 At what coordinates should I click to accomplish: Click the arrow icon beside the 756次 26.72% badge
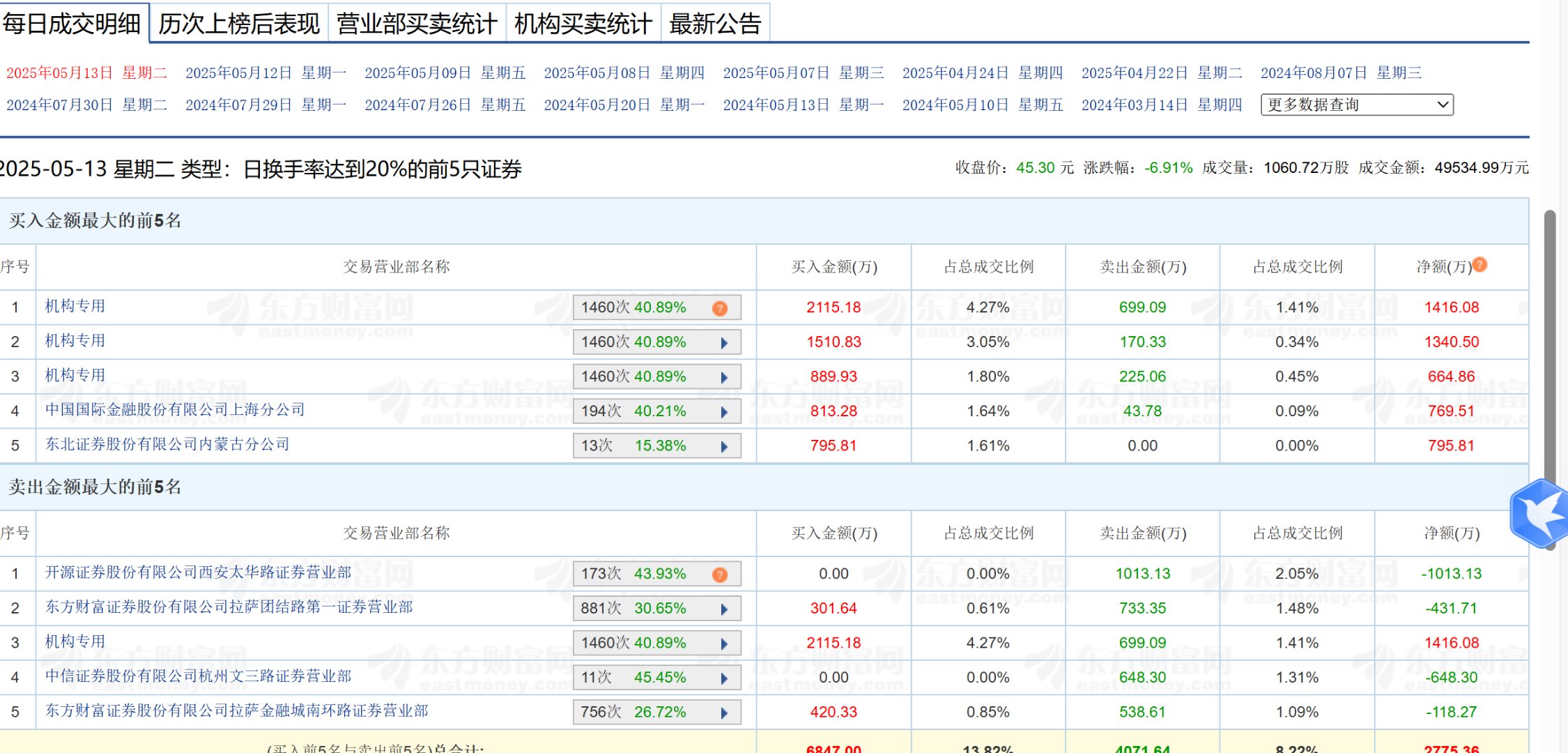tap(725, 712)
